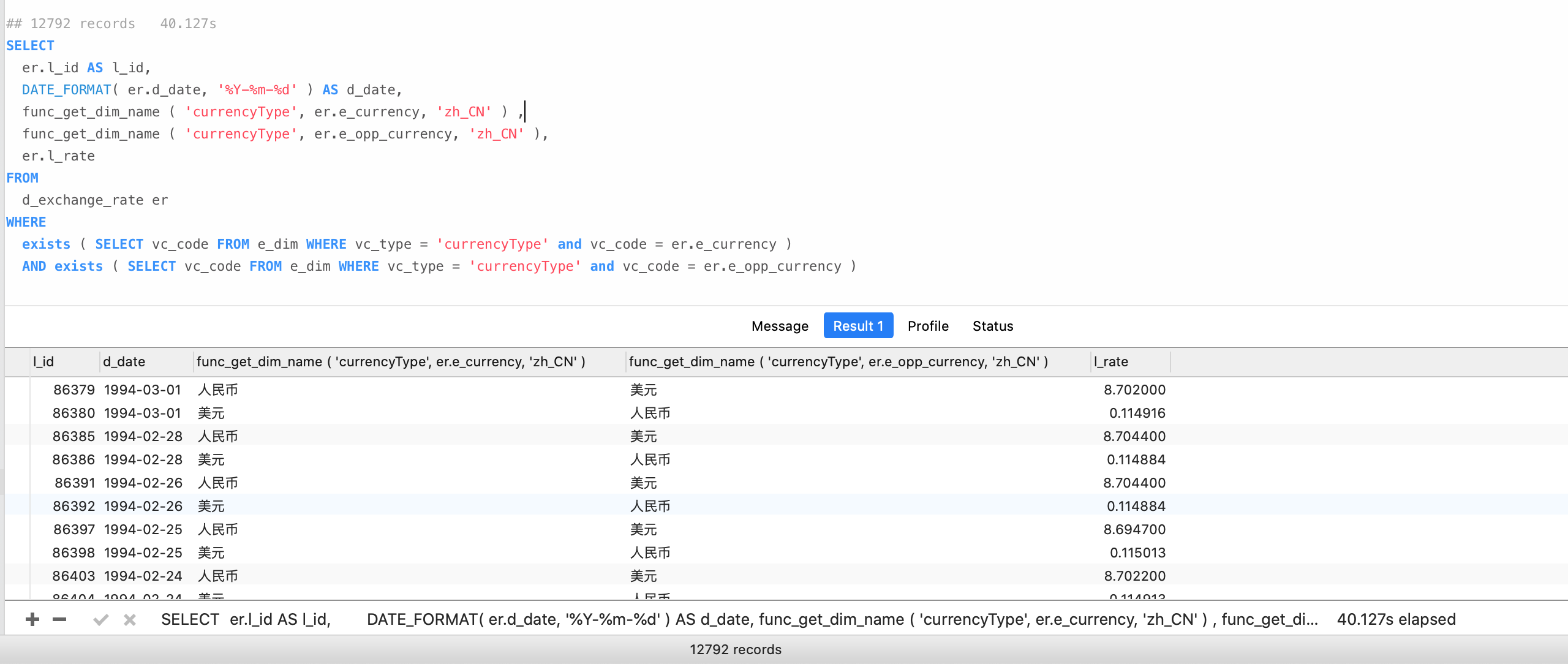
Task: Click the discard changes X icon
Action: pos(130,620)
